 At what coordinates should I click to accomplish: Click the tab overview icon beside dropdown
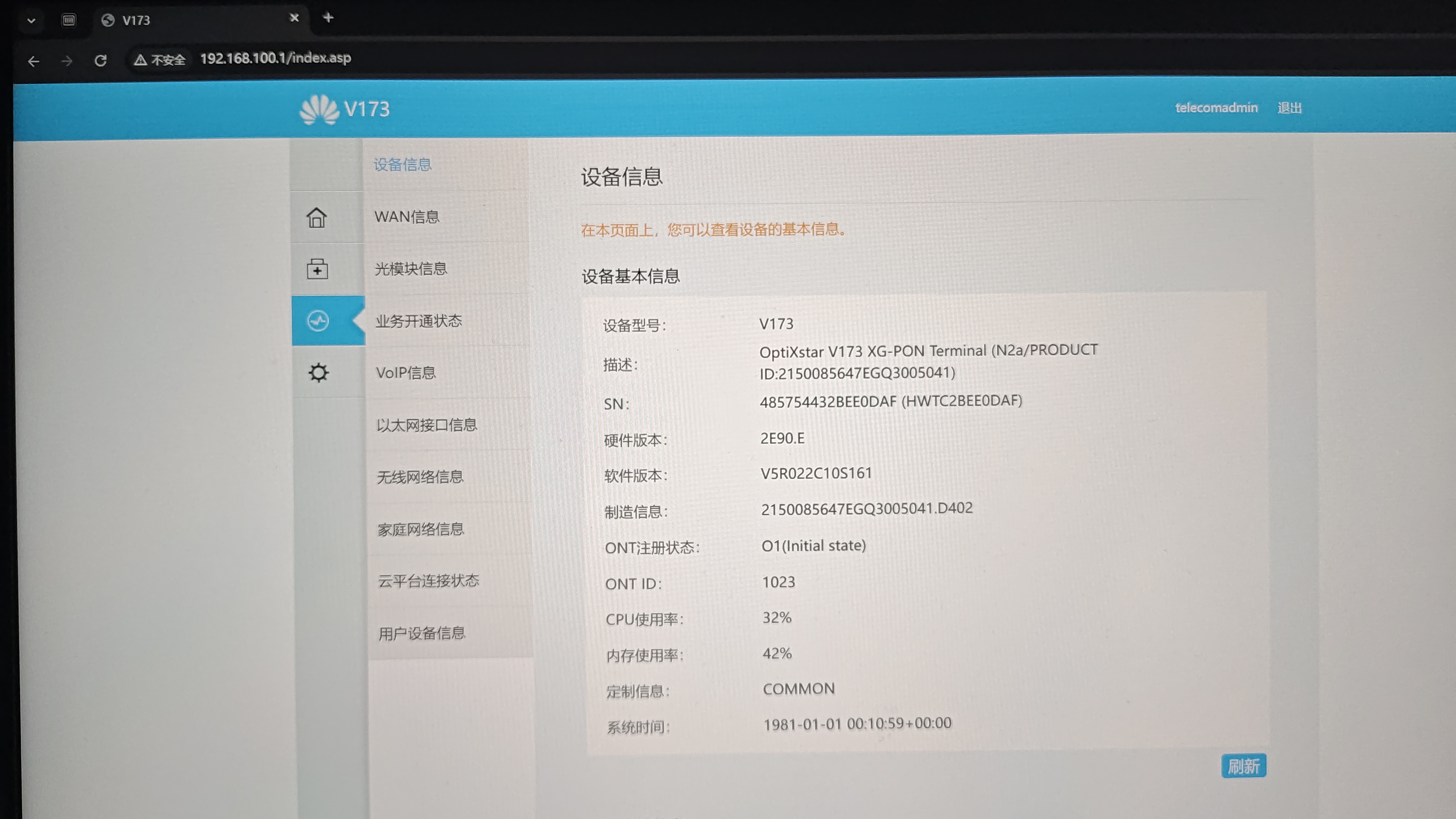[69, 20]
